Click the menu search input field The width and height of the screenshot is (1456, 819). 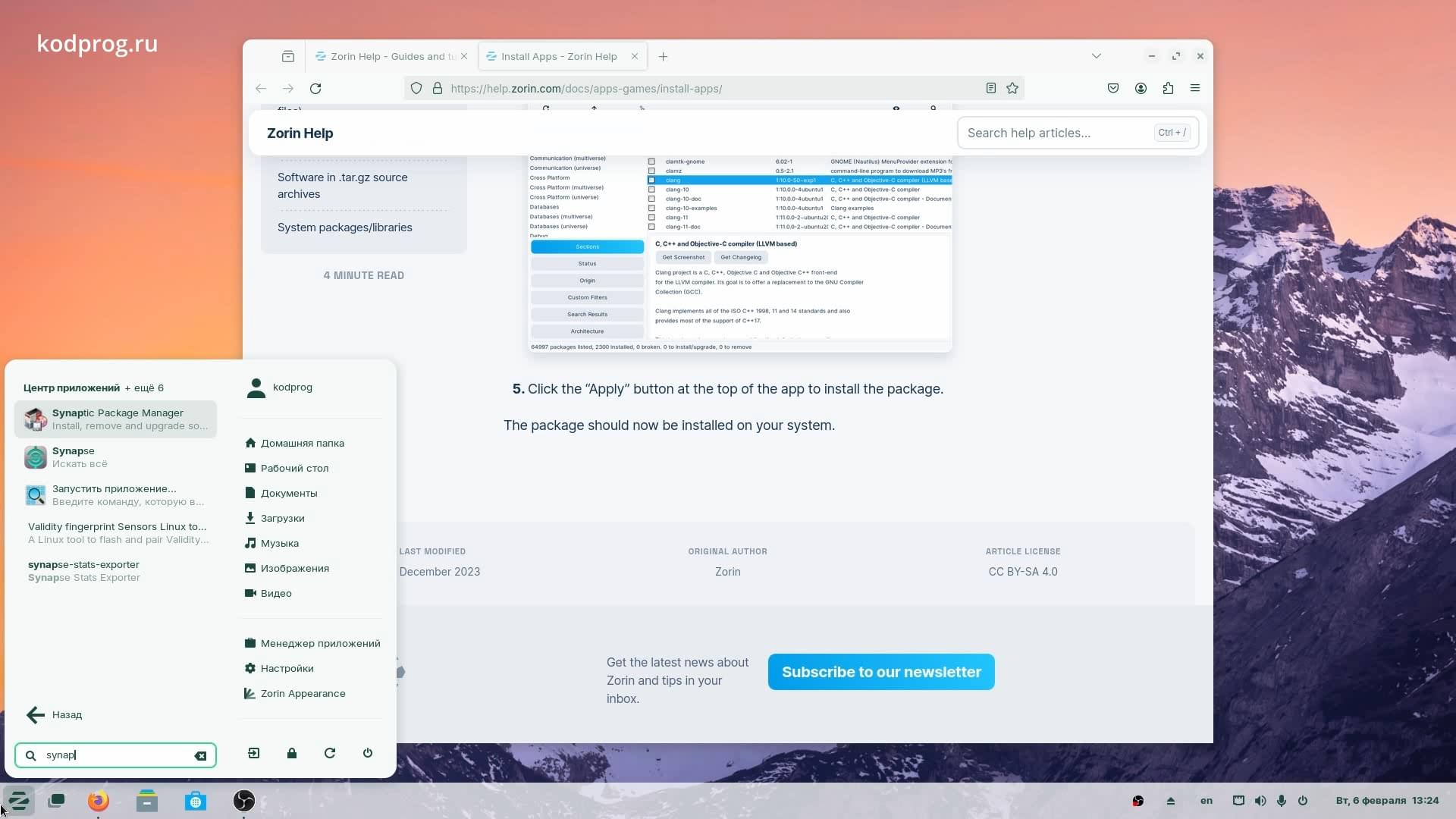[115, 755]
